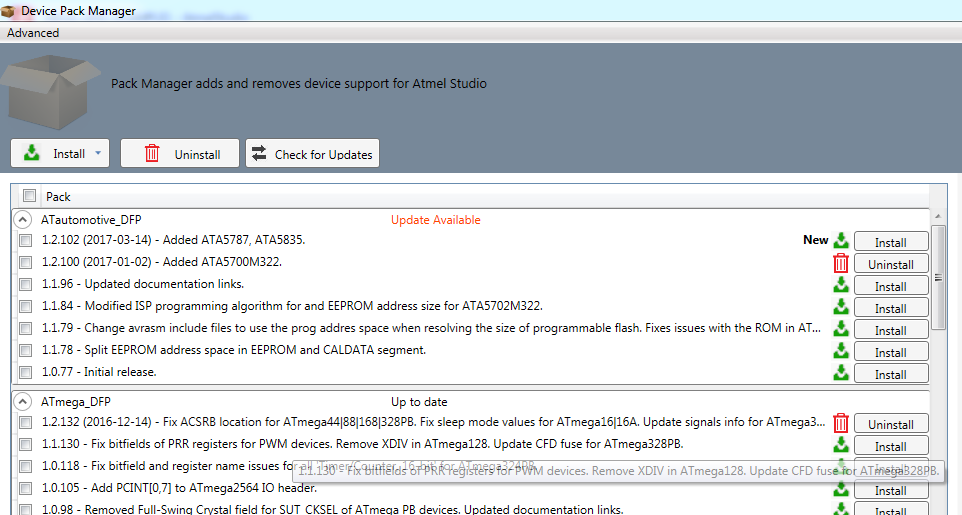The height and width of the screenshot is (515, 962).
Task: Click Check for Updates button
Action: tap(312, 153)
